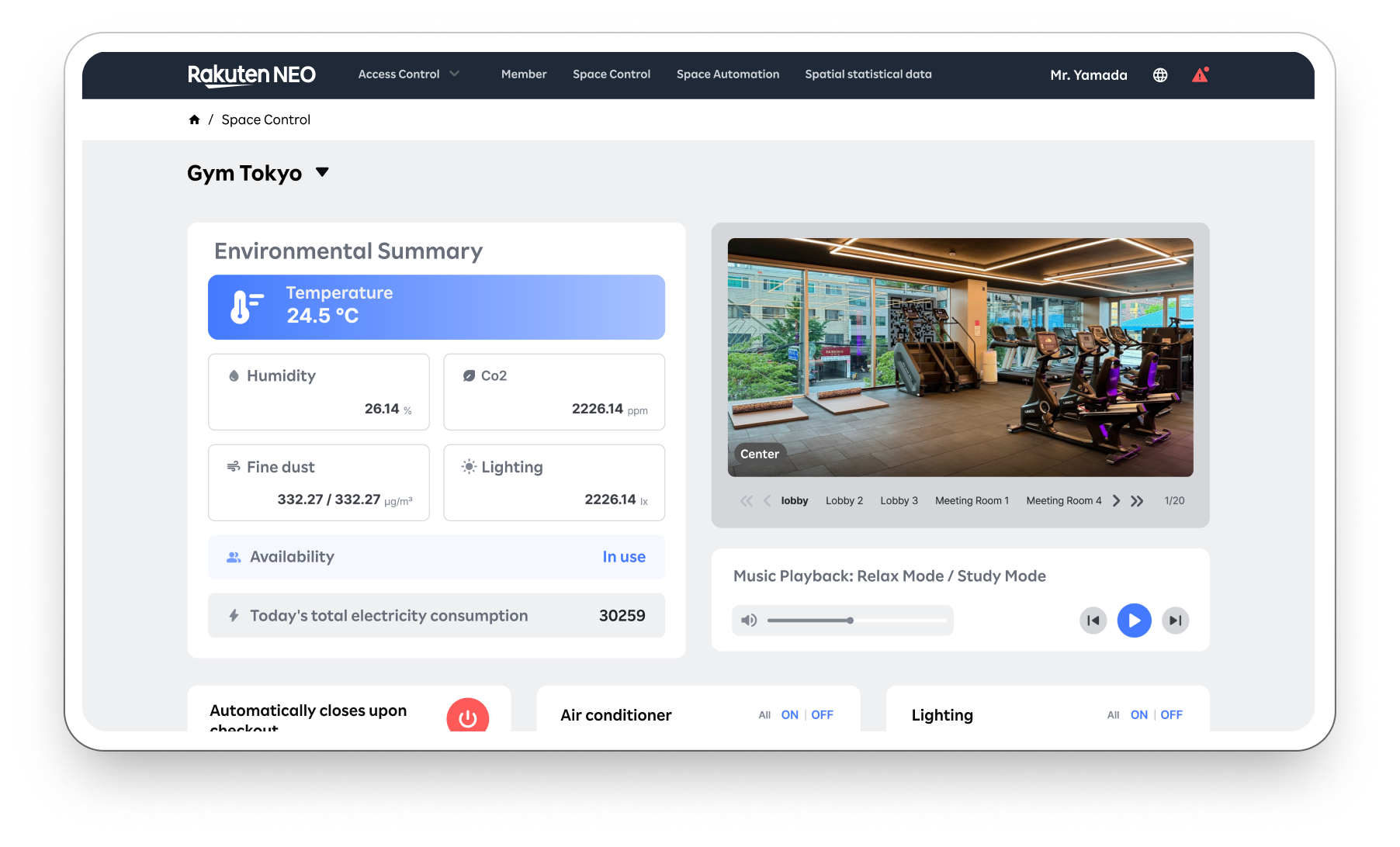Turn all Lighting OFF
Image resolution: width=1400 pixels, height=847 pixels.
pos(1171,715)
